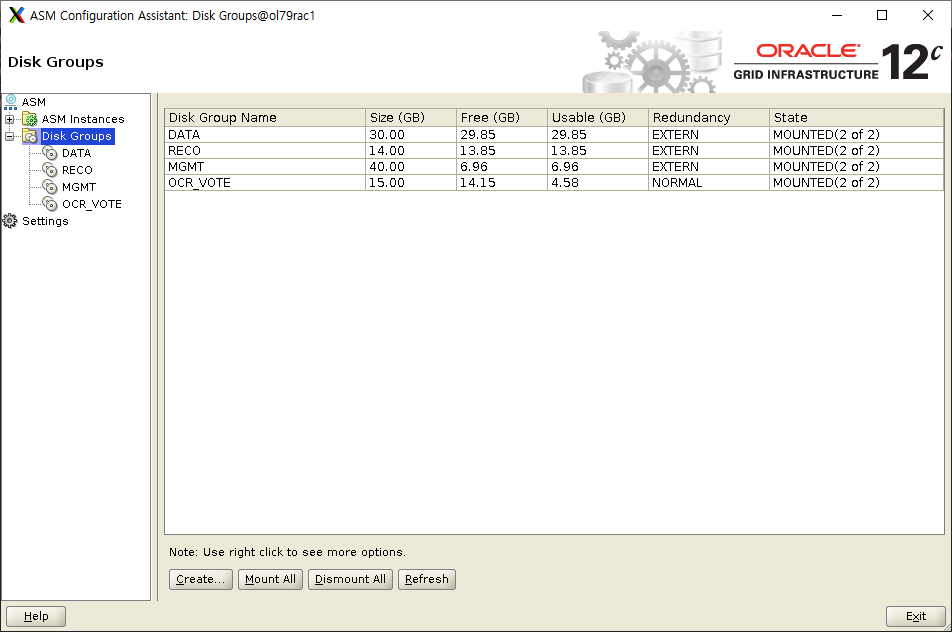
Task: Click the DATA disk group icon in tree
Action: (x=50, y=153)
